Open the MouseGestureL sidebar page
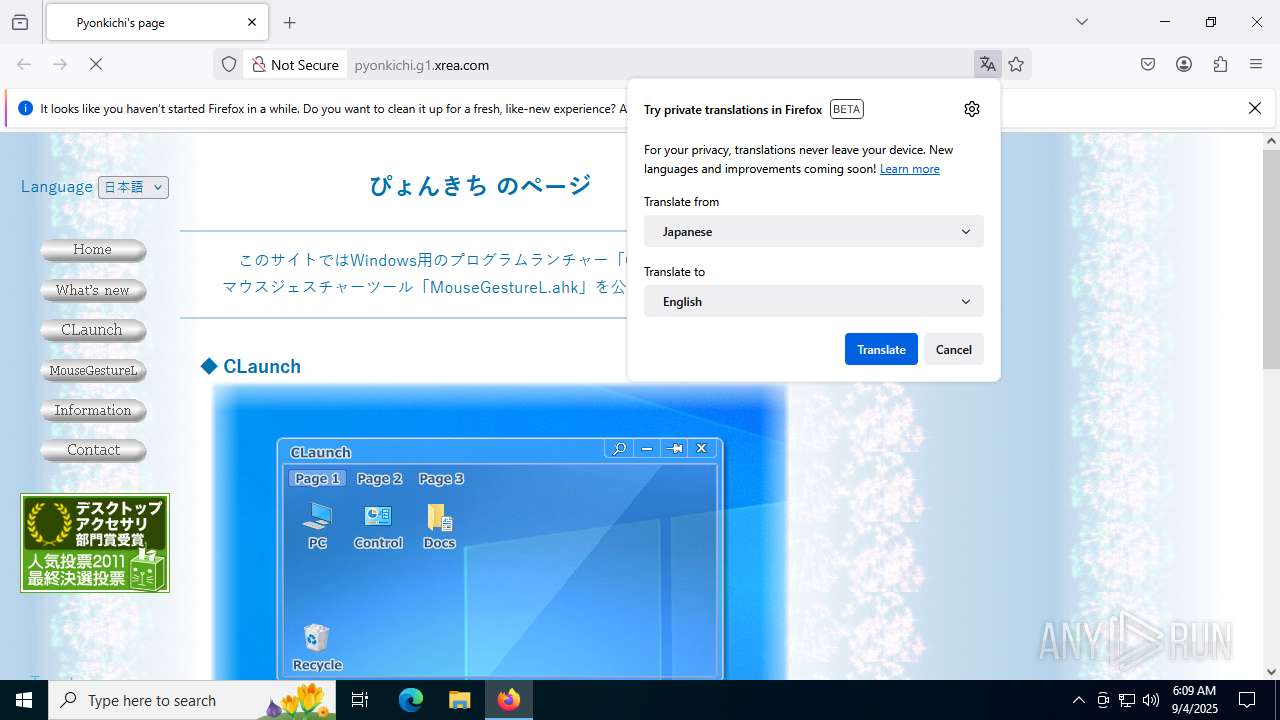This screenshot has height=720, width=1280. click(93, 370)
